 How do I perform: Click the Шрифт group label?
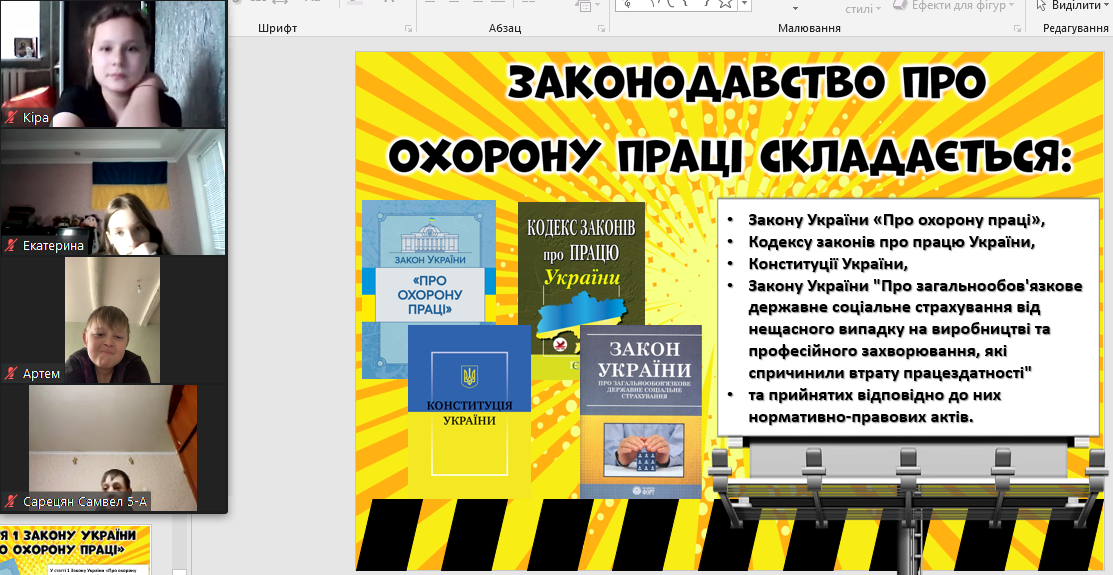tap(278, 28)
